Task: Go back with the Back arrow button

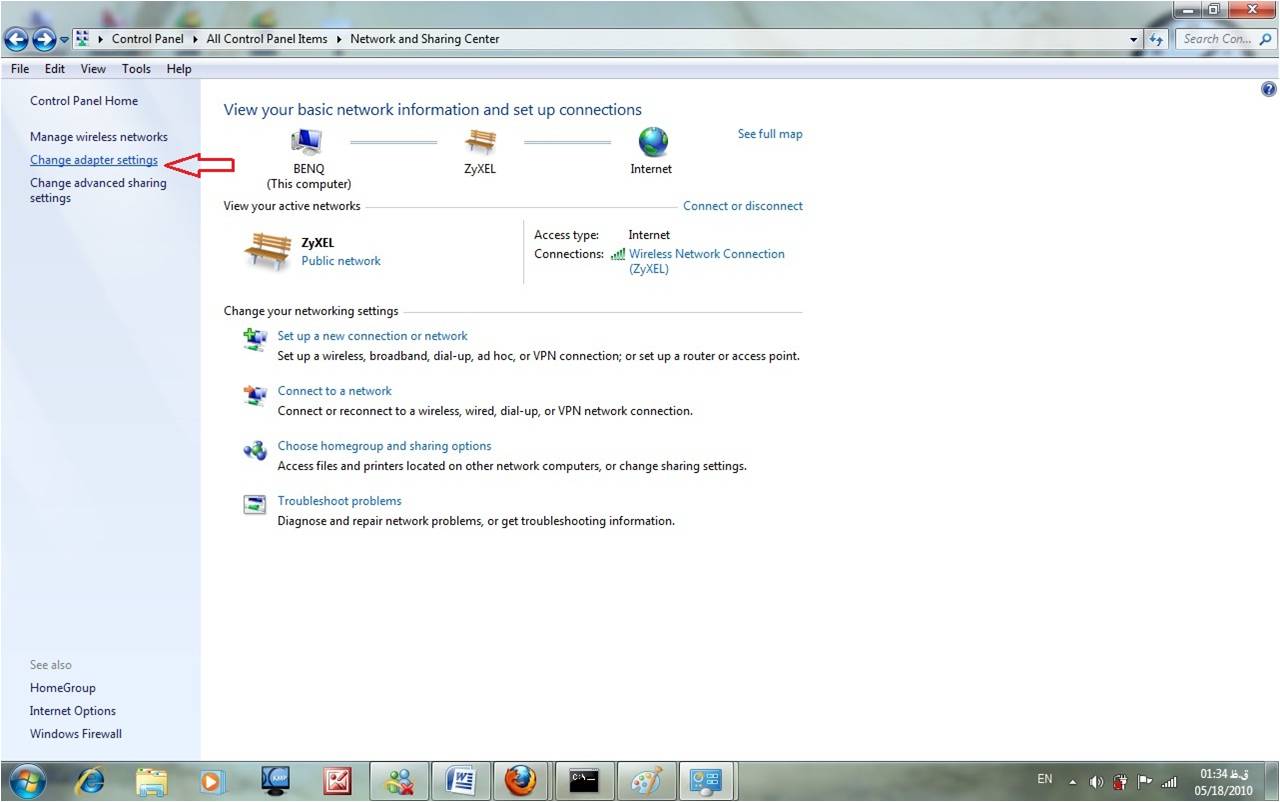Action: 17,40
